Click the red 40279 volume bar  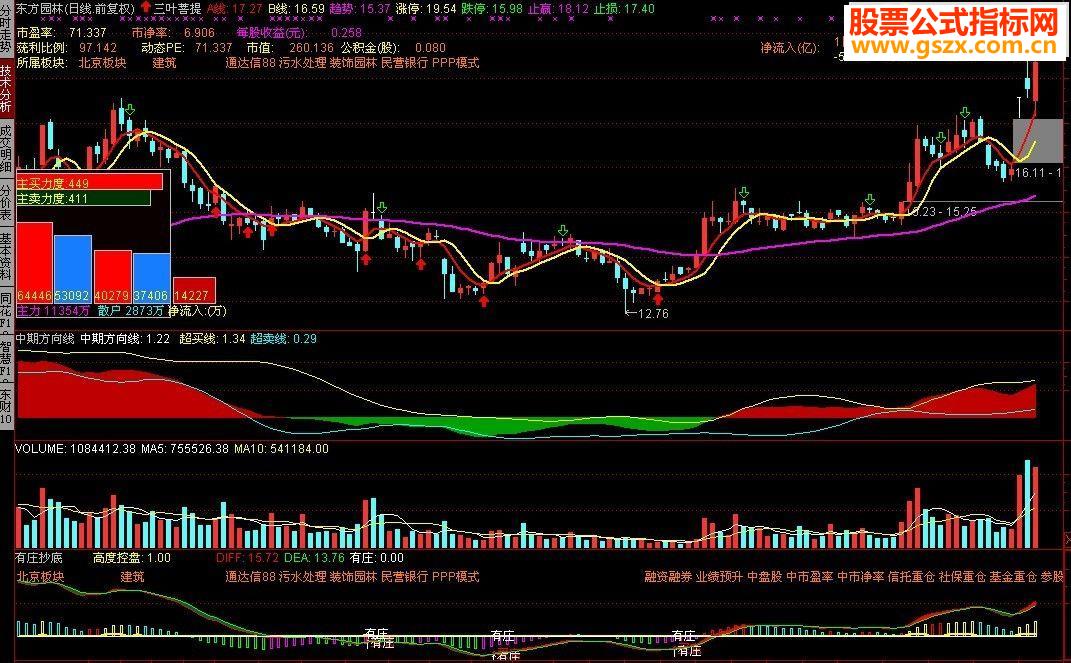[x=113, y=277]
